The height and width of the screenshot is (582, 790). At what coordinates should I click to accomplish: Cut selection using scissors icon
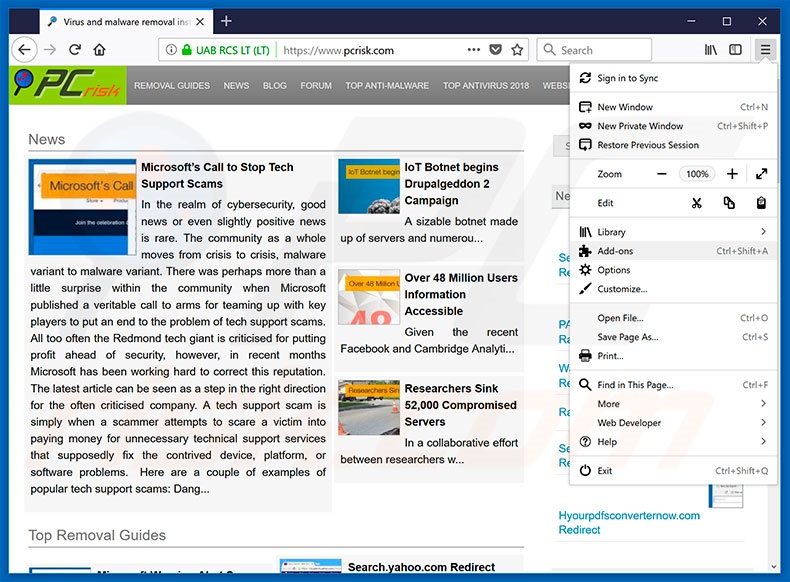tap(697, 203)
